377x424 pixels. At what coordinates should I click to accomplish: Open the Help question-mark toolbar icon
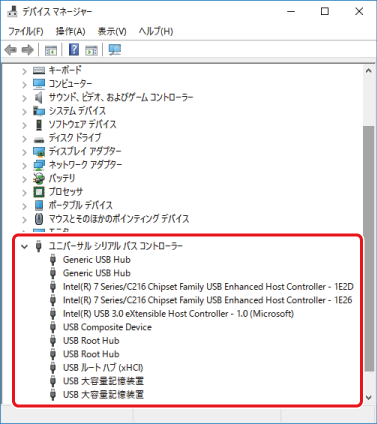point(74,50)
